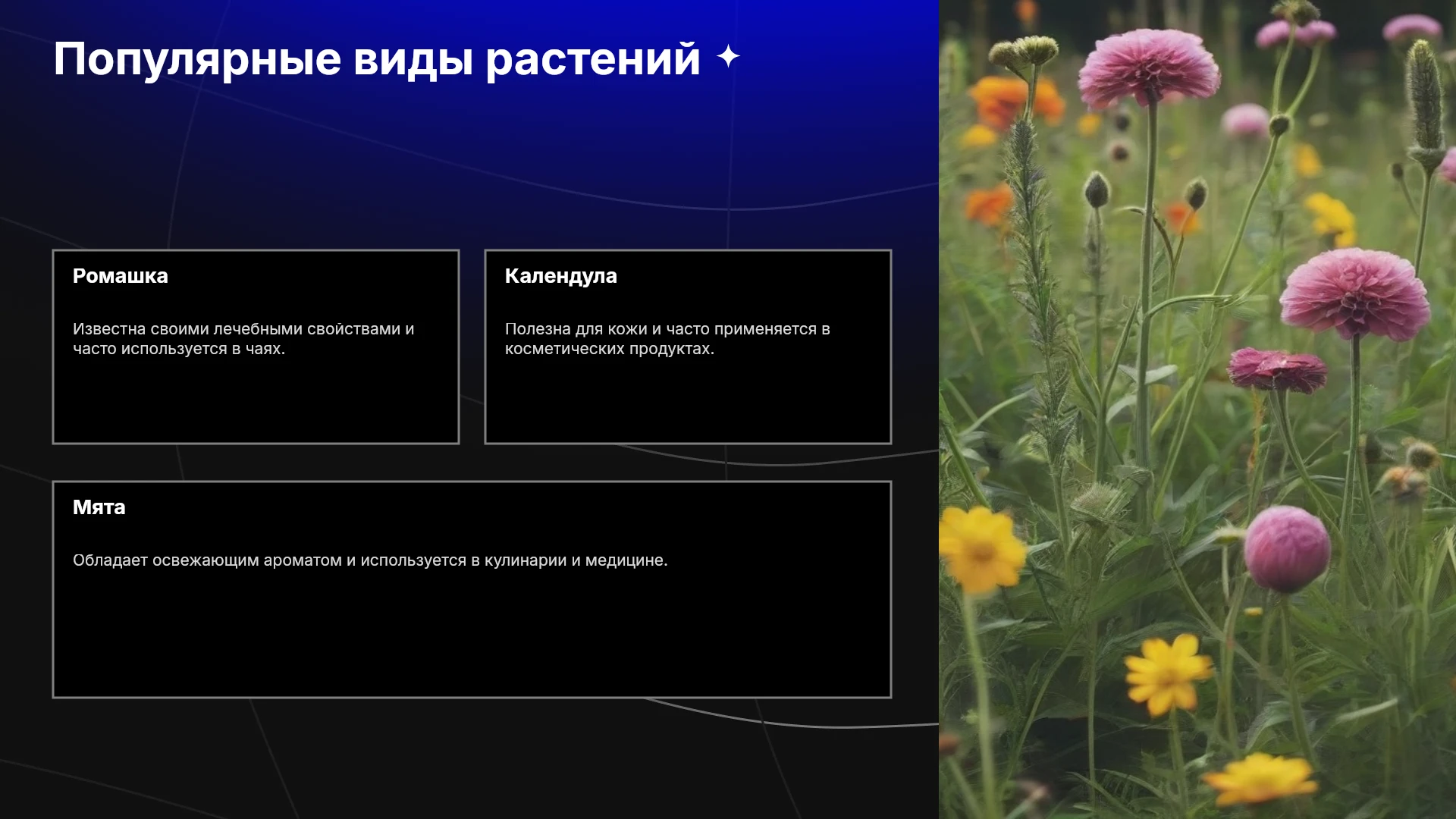Select the Календула card heading
The image size is (1456, 819).
point(561,276)
